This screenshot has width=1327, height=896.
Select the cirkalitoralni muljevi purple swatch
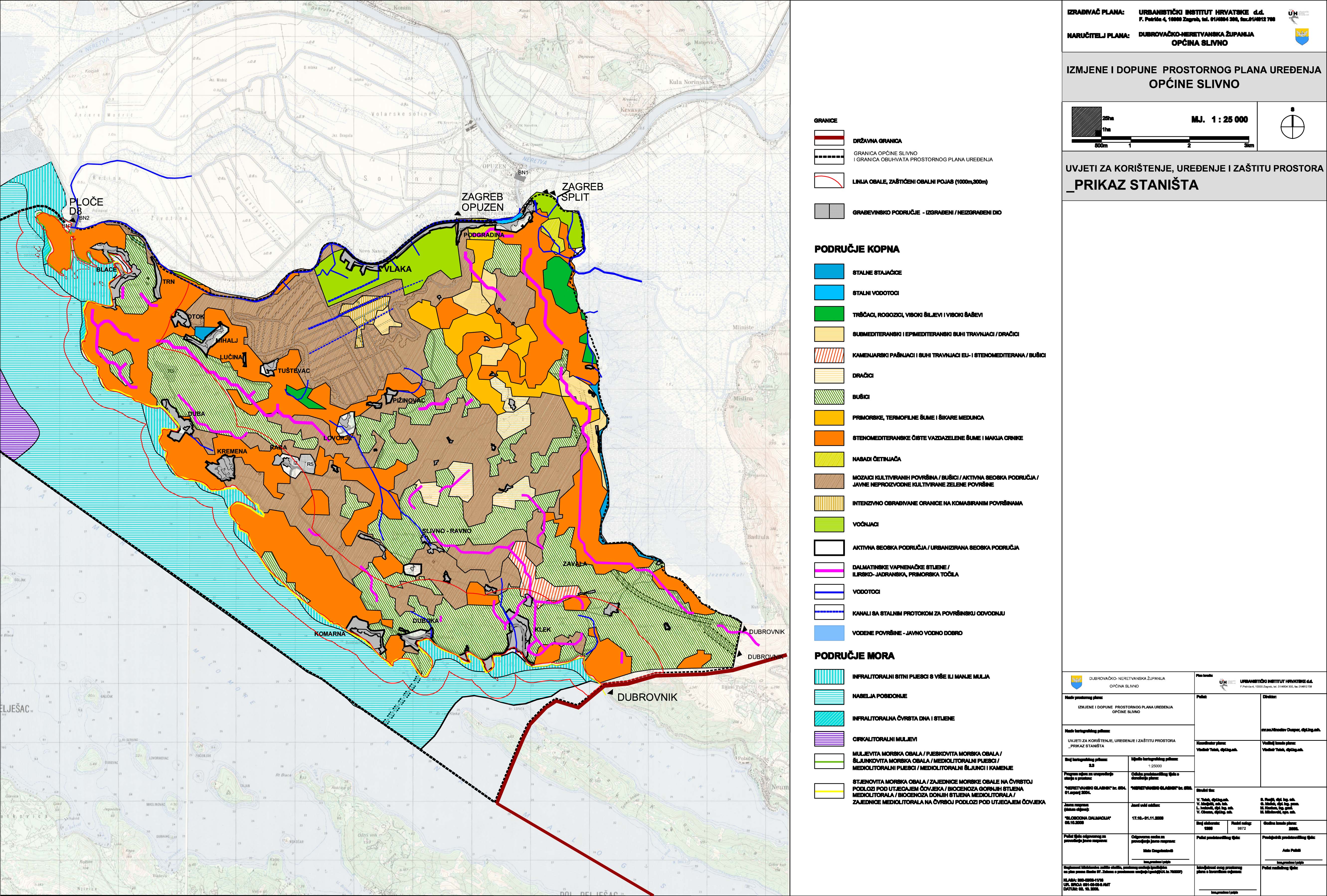829,739
